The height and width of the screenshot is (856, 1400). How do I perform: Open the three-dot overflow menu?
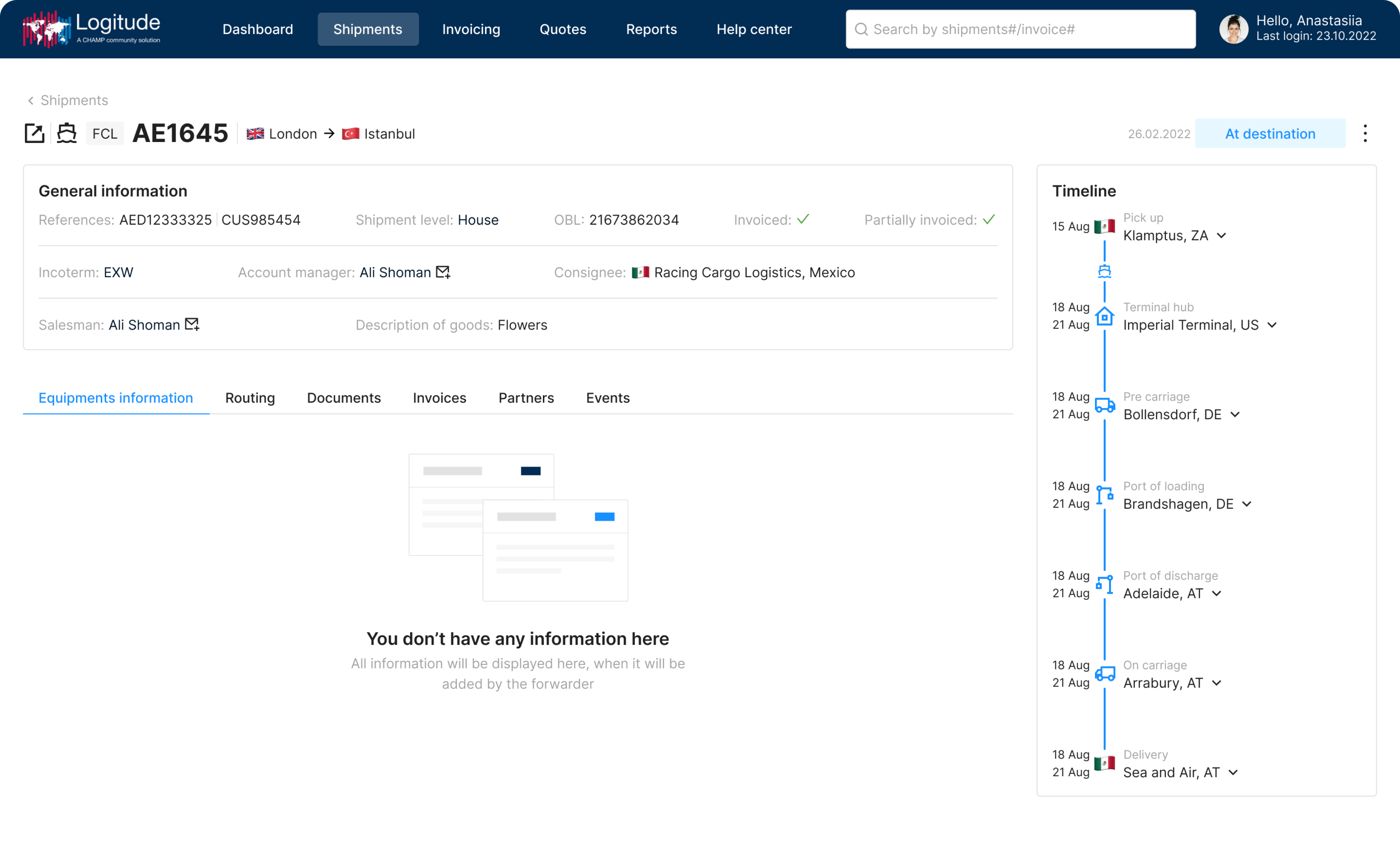1365,133
